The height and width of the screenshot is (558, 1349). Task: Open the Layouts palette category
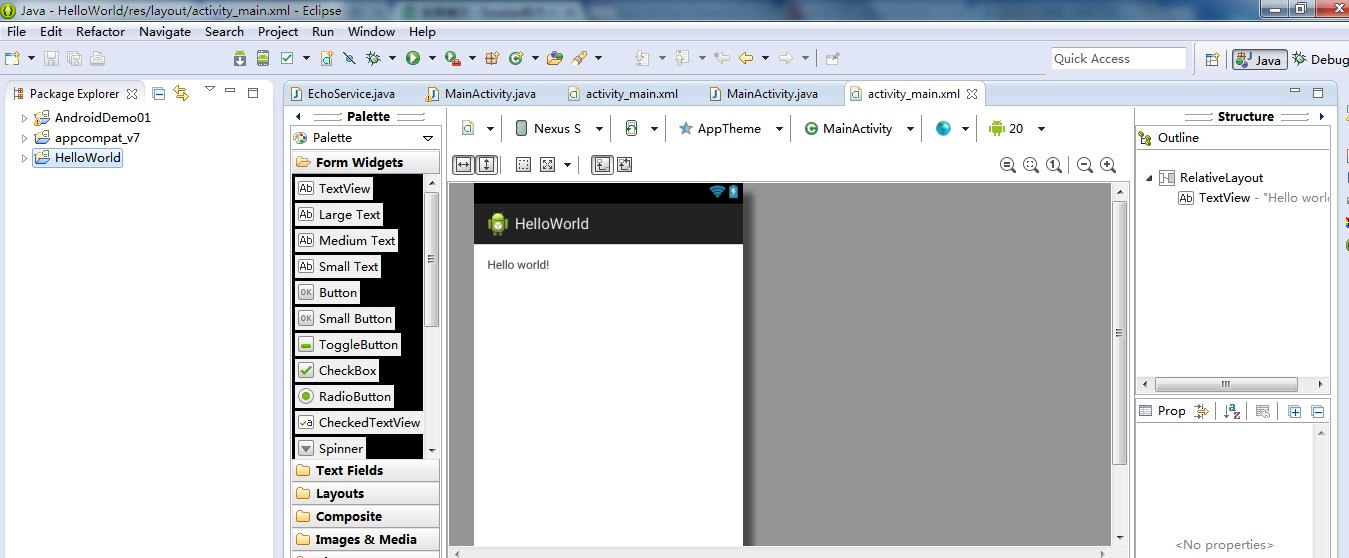tap(365, 493)
